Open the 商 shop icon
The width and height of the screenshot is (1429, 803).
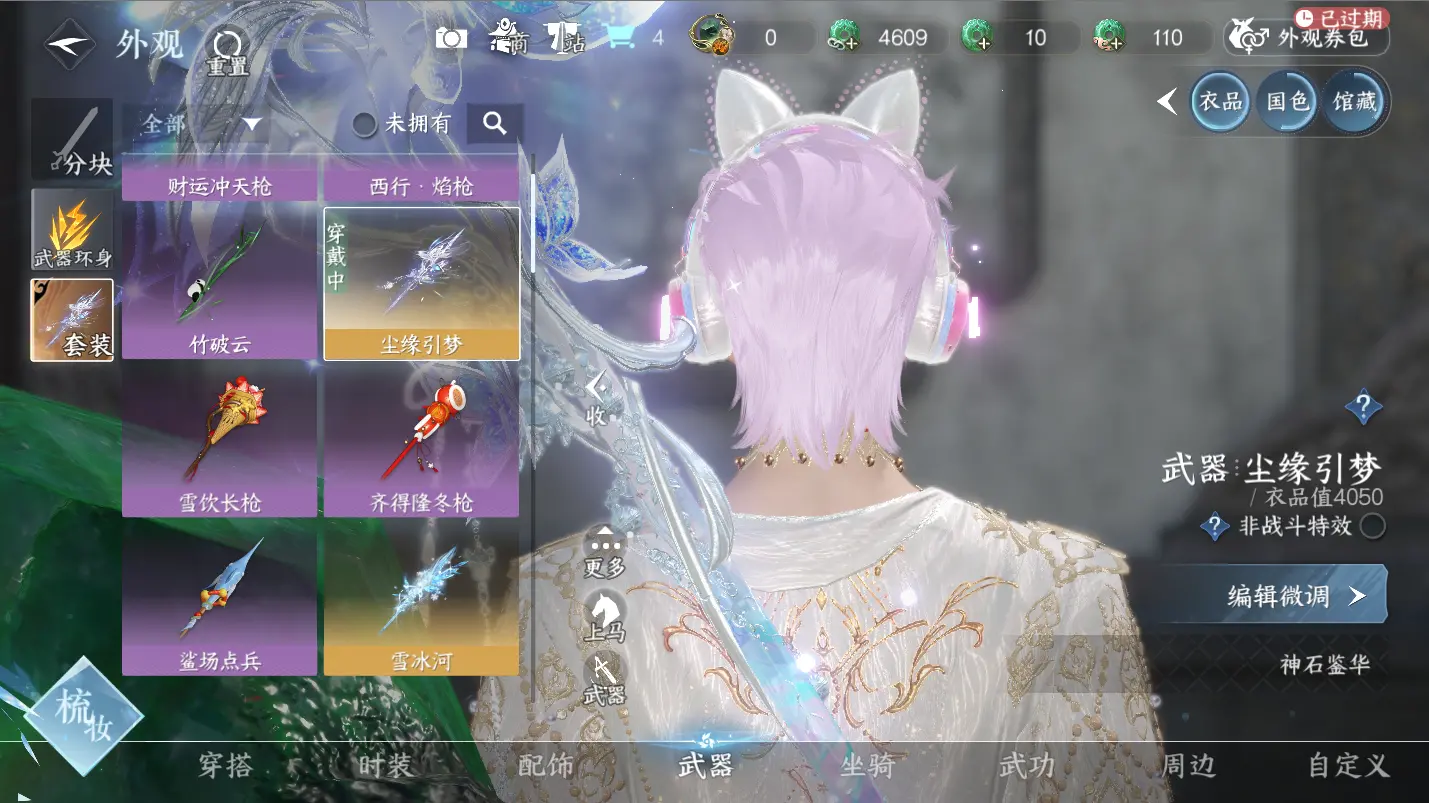pos(509,38)
